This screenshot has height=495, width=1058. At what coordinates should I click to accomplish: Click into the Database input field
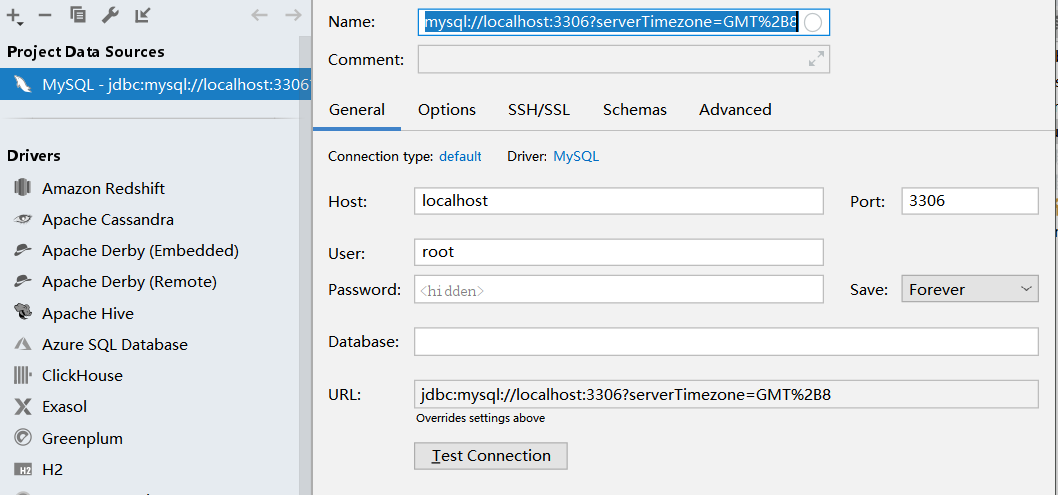726,342
